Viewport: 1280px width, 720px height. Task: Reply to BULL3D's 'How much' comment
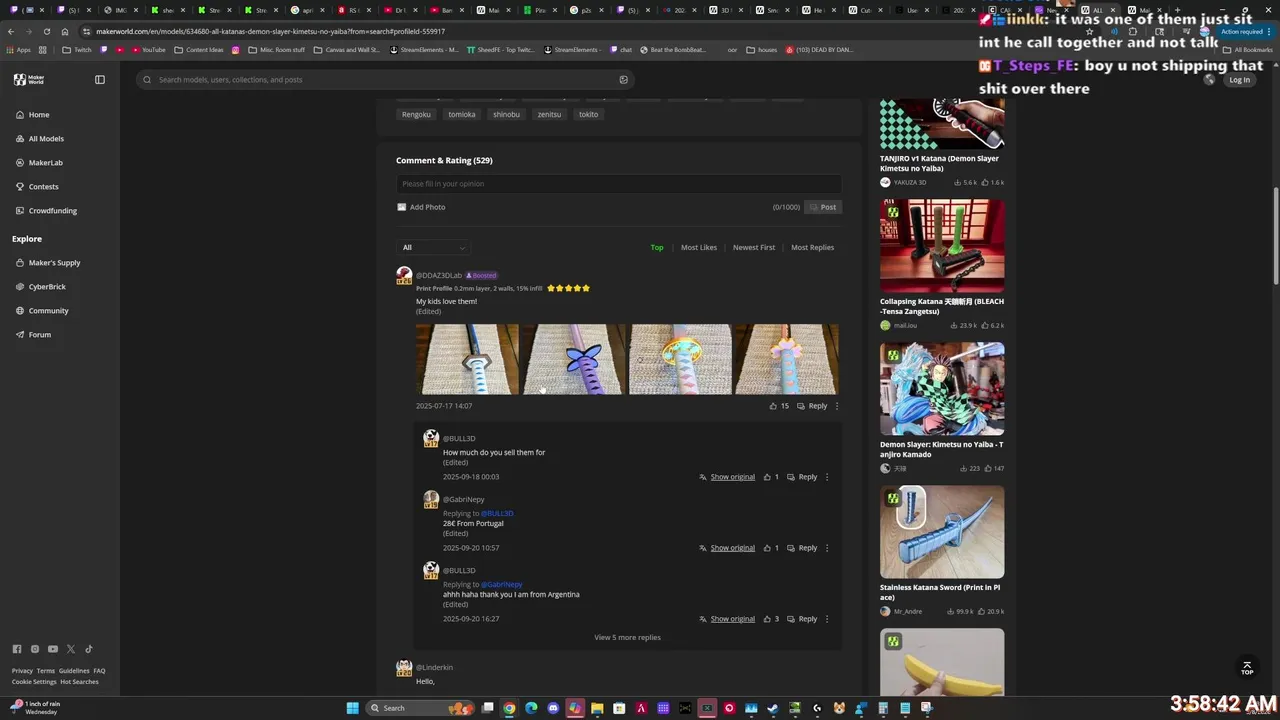coord(802,477)
